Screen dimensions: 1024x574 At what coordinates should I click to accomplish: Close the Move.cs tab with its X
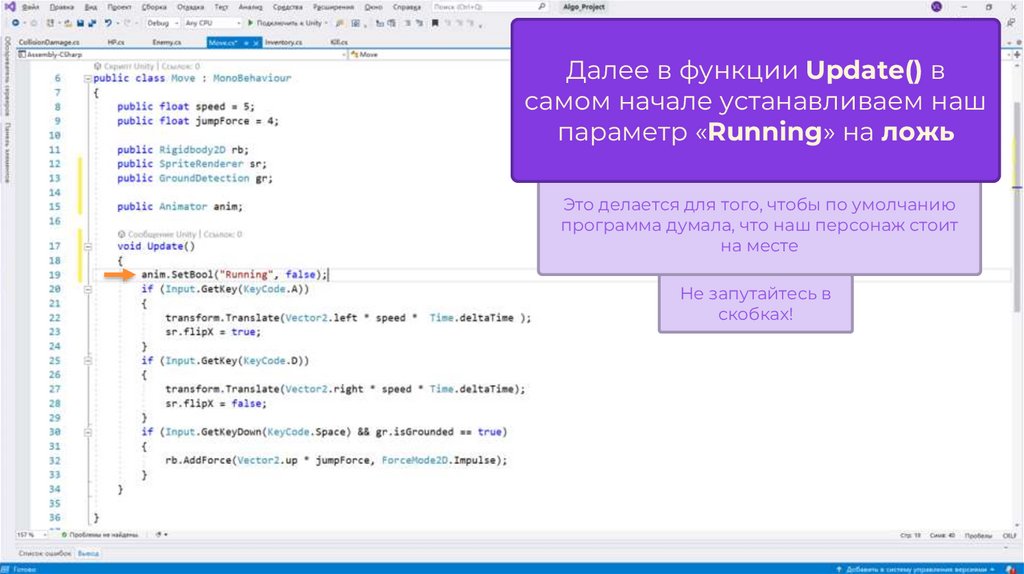[254, 43]
